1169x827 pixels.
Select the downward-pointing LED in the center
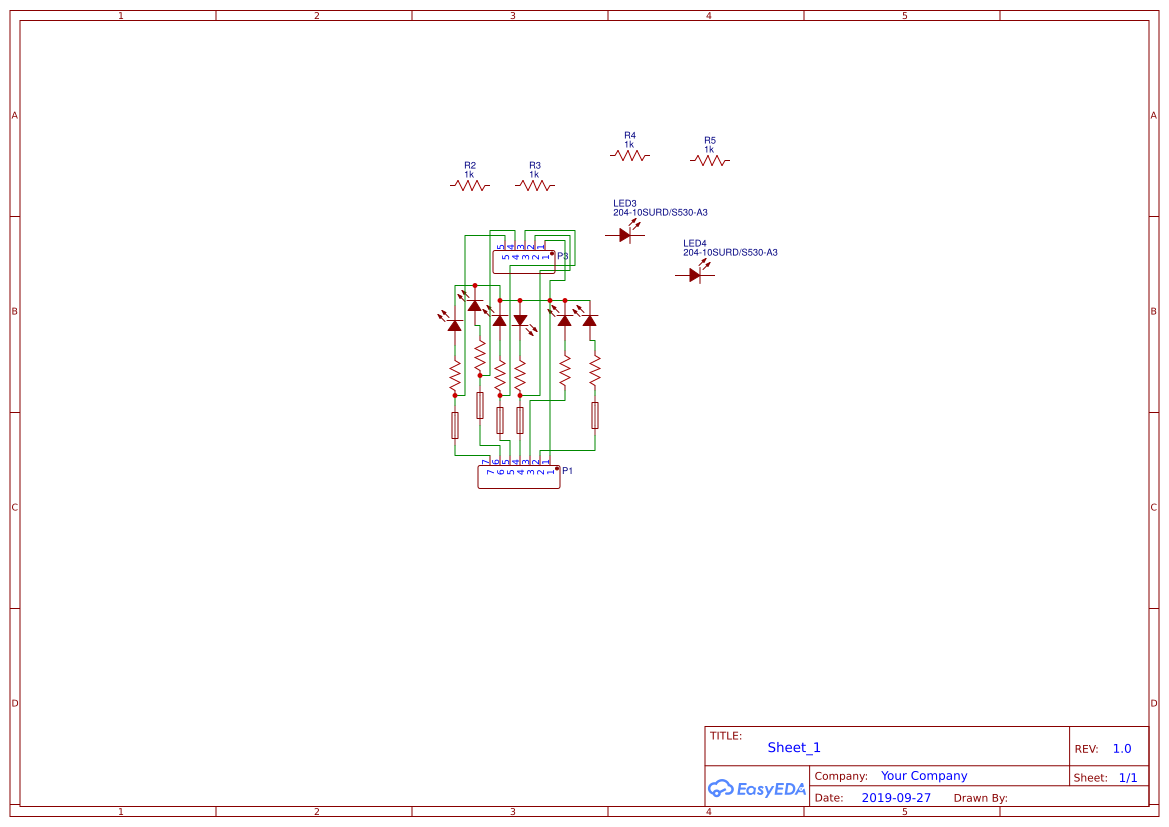(521, 321)
